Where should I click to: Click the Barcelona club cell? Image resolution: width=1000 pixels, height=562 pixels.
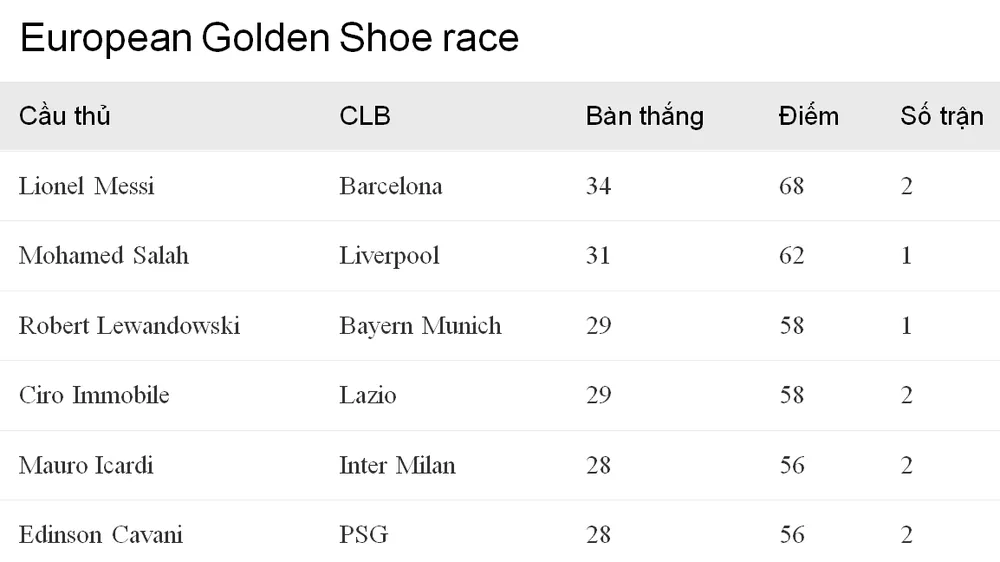point(391,186)
